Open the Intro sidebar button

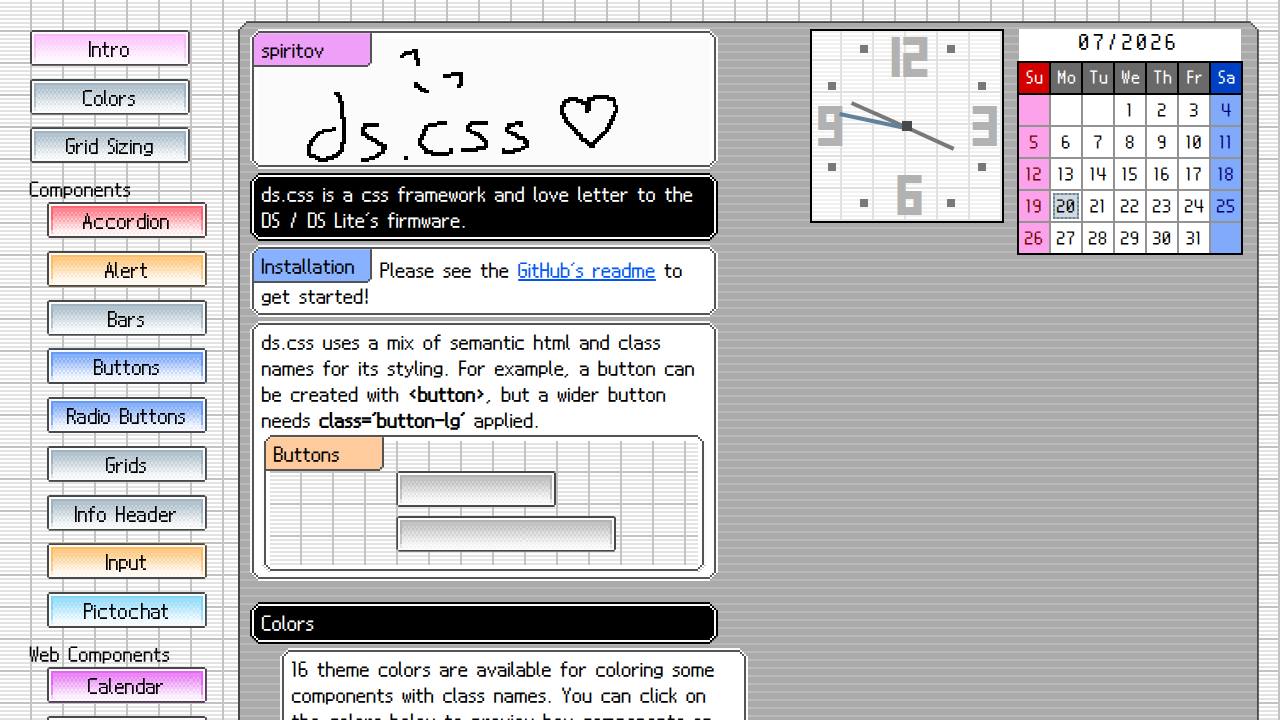[110, 49]
